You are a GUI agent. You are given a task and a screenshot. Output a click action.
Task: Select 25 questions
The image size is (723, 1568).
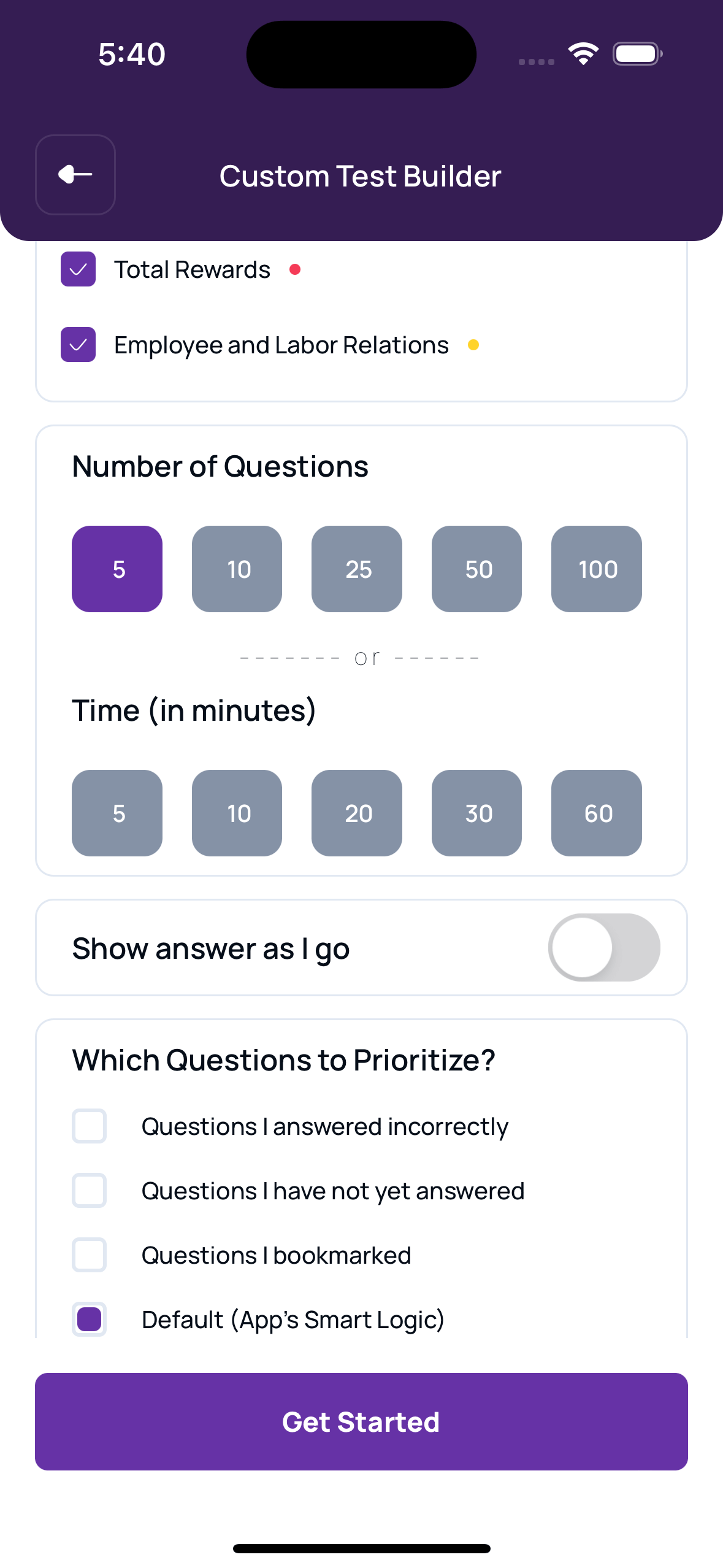tap(356, 569)
